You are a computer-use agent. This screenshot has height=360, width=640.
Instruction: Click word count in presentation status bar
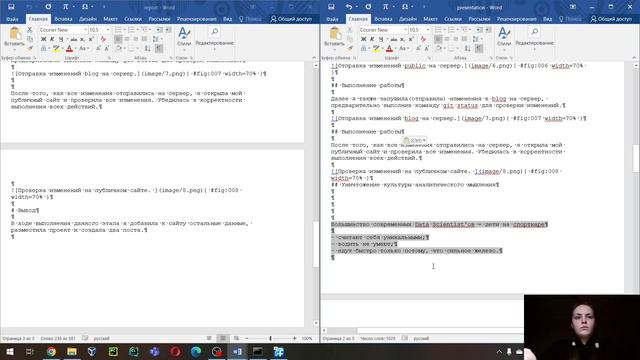pyautogui.click(x=378, y=338)
